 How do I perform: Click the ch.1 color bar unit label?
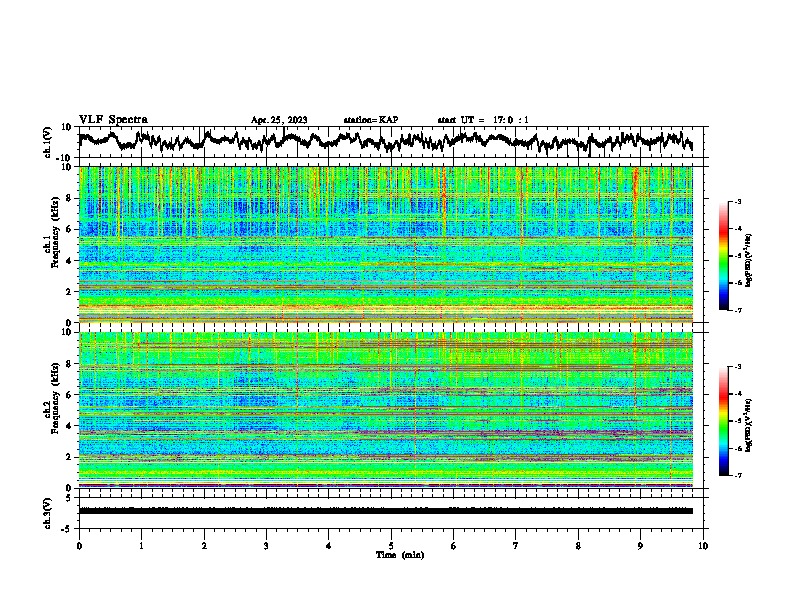tap(748, 261)
